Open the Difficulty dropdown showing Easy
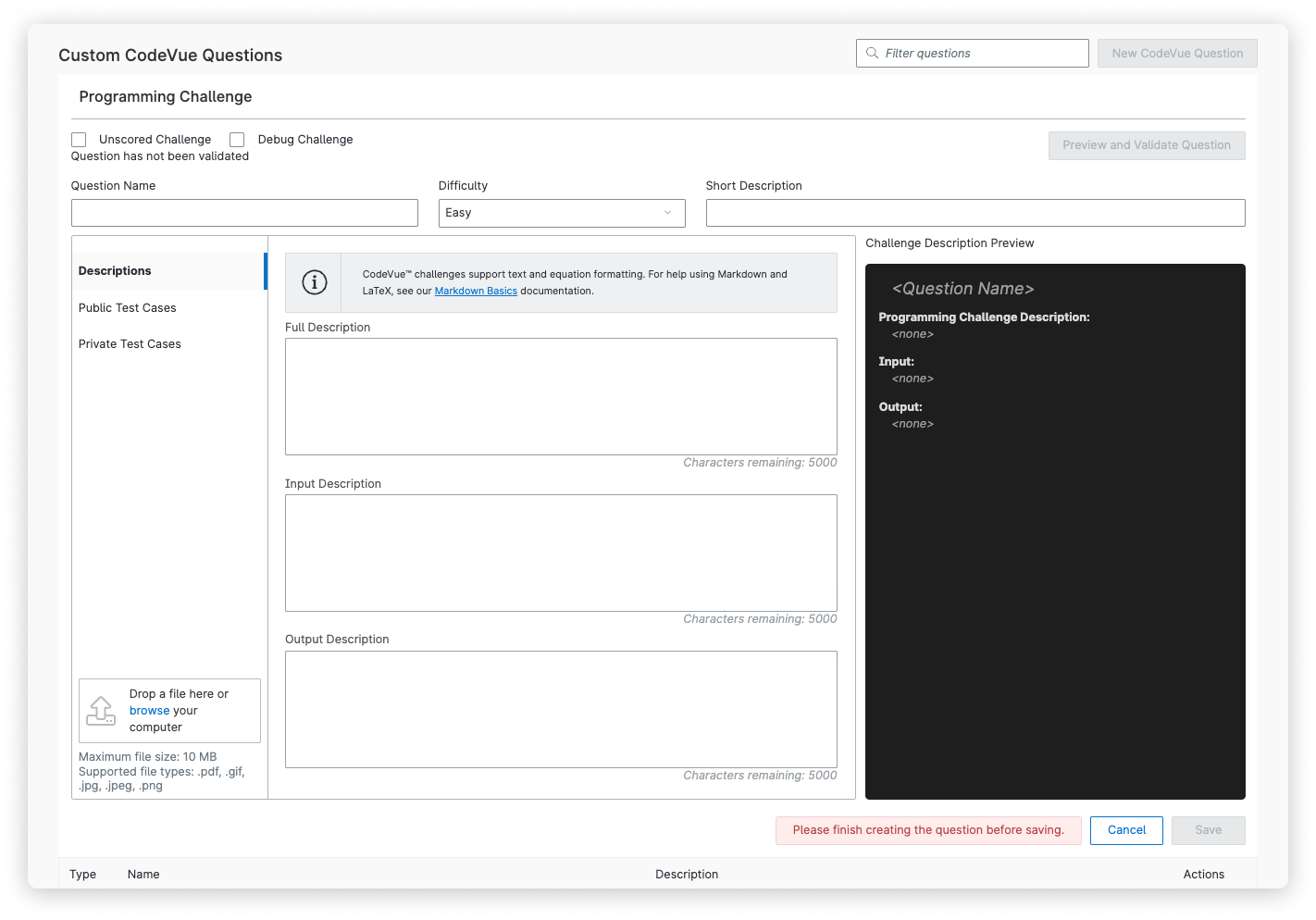 pyautogui.click(x=562, y=213)
